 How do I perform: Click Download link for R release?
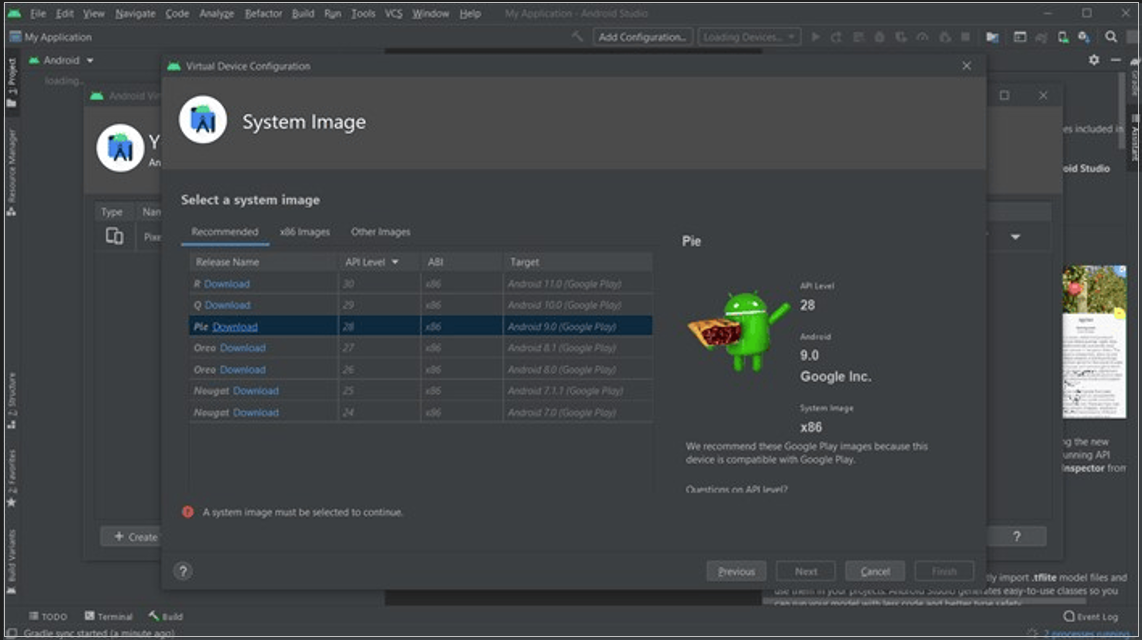(x=227, y=284)
